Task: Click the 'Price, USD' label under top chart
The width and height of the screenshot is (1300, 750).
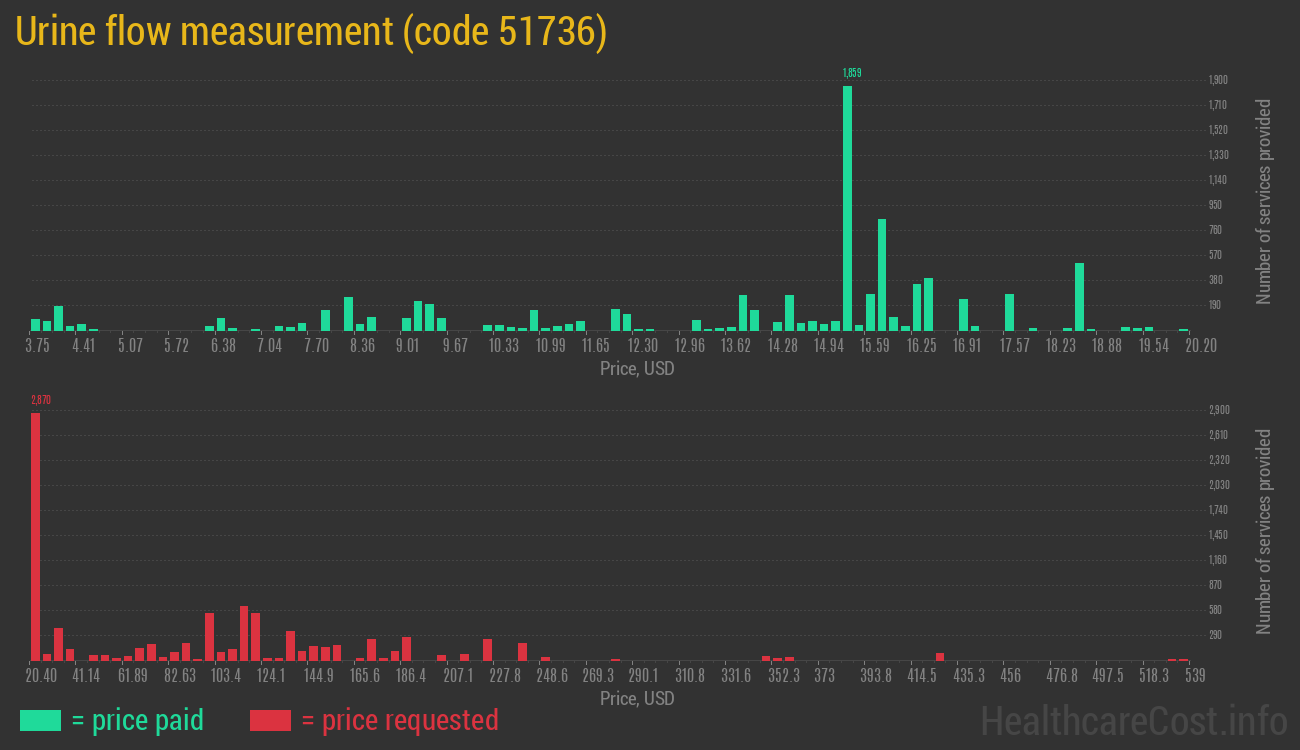Action: 637,369
